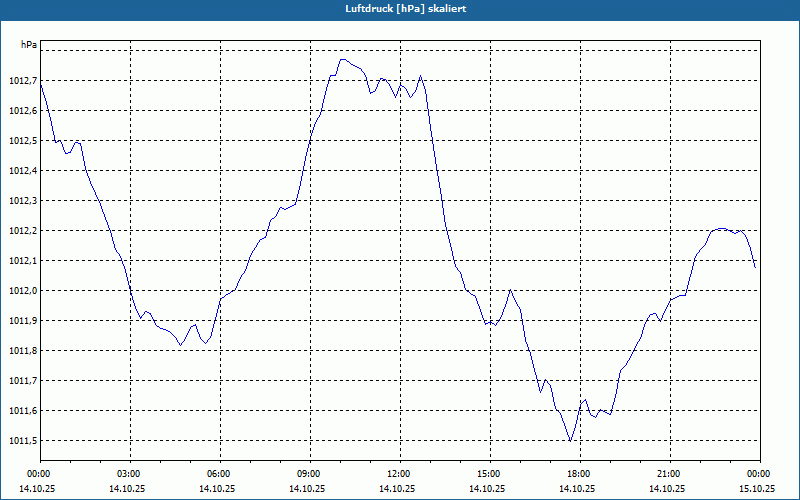Click the 06:00 time axis label
The width and height of the screenshot is (800, 500).
point(220,474)
